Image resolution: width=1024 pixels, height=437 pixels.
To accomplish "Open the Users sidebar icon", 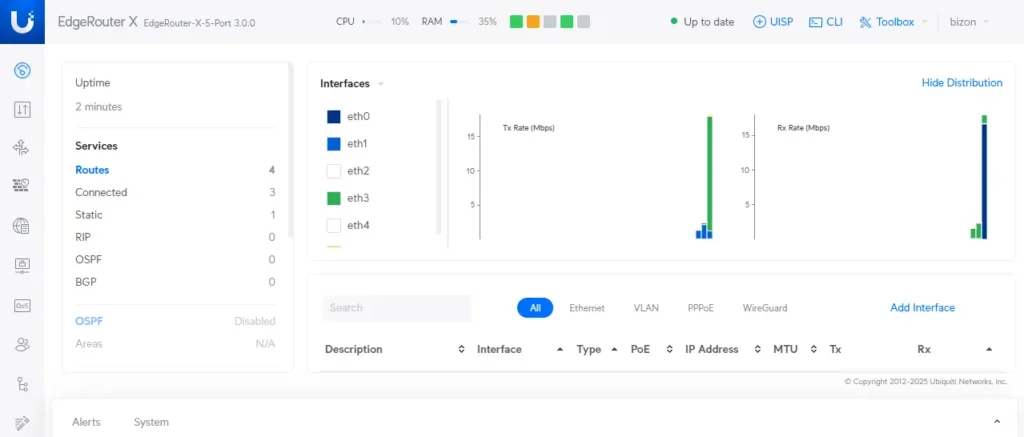I will 22,344.
